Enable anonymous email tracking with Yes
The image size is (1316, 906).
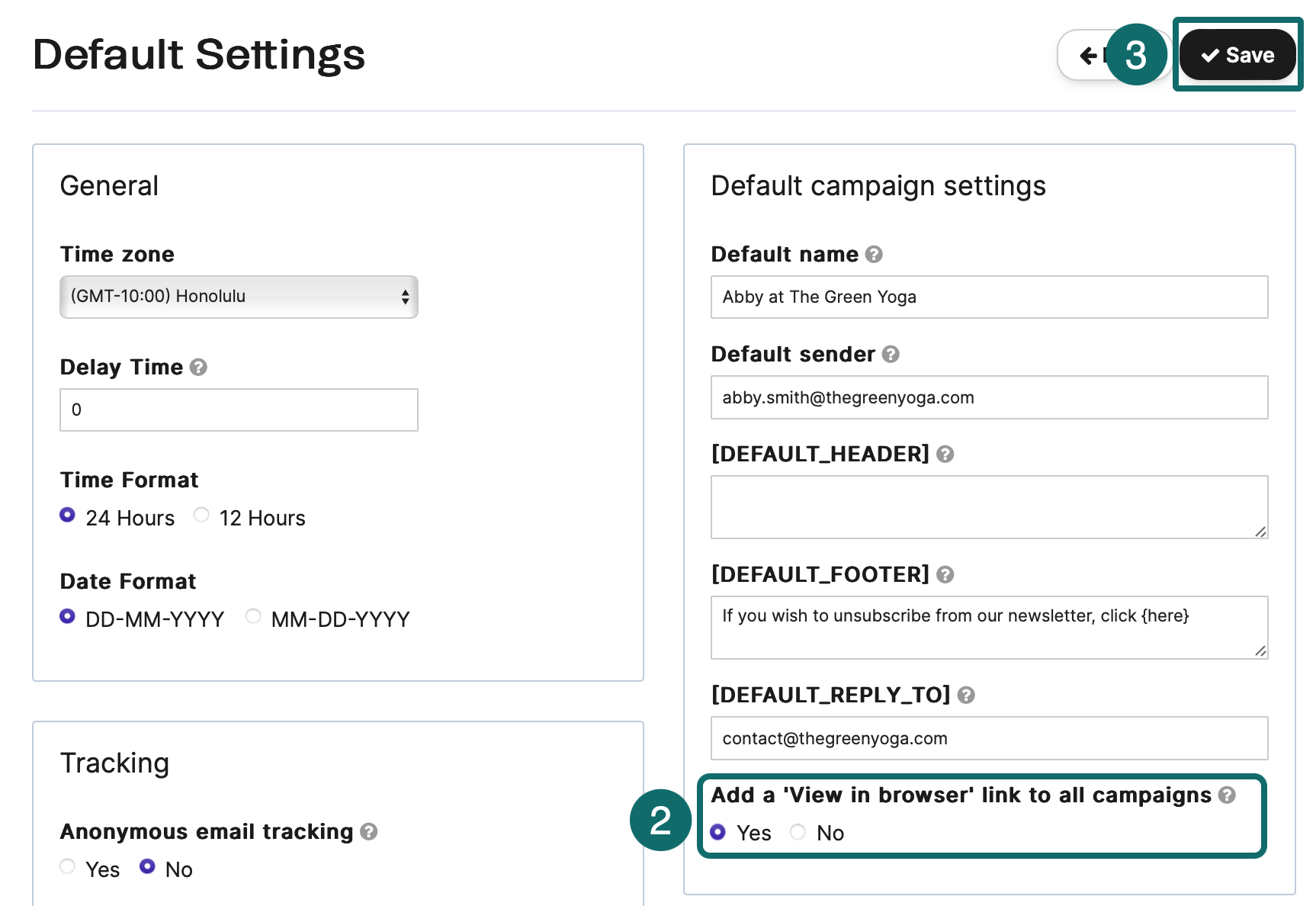tap(67, 866)
